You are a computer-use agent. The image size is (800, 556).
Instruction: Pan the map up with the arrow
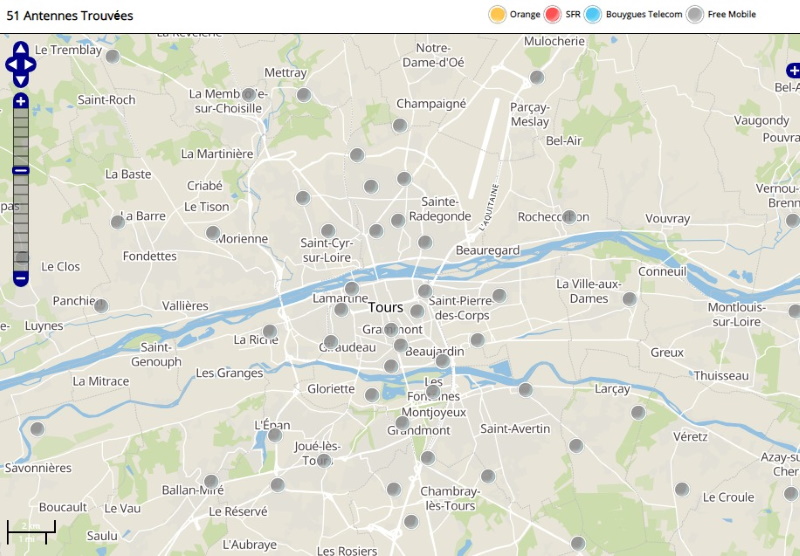[x=21, y=50]
